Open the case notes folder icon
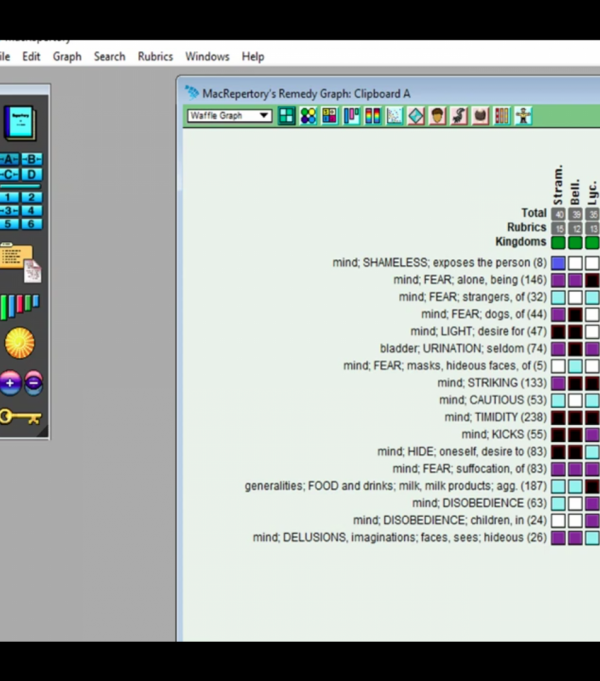This screenshot has width=600, height=681. (x=20, y=263)
